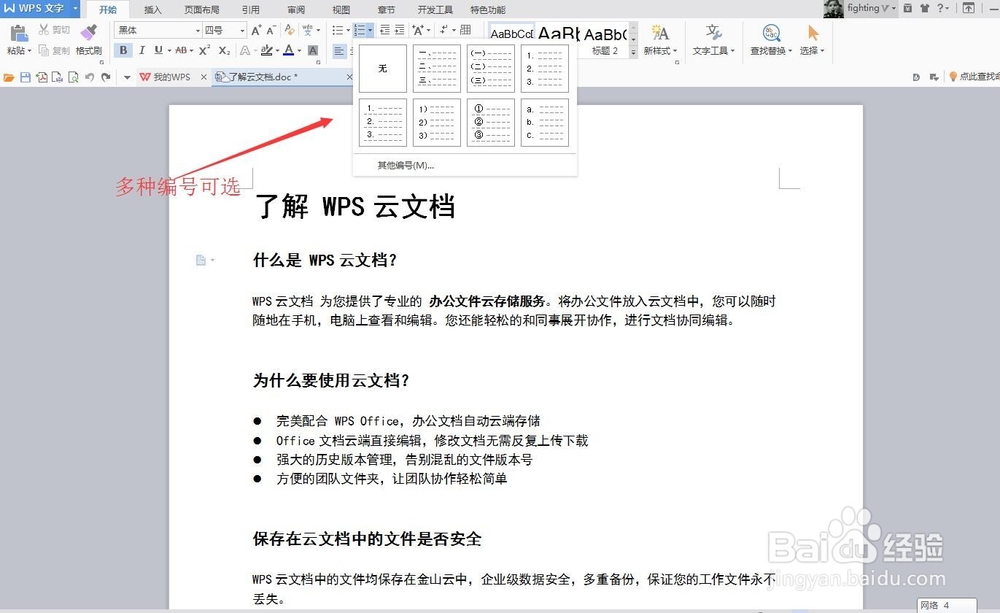Toggle Bold formatting
Image resolution: width=1000 pixels, height=613 pixels.
(123, 50)
